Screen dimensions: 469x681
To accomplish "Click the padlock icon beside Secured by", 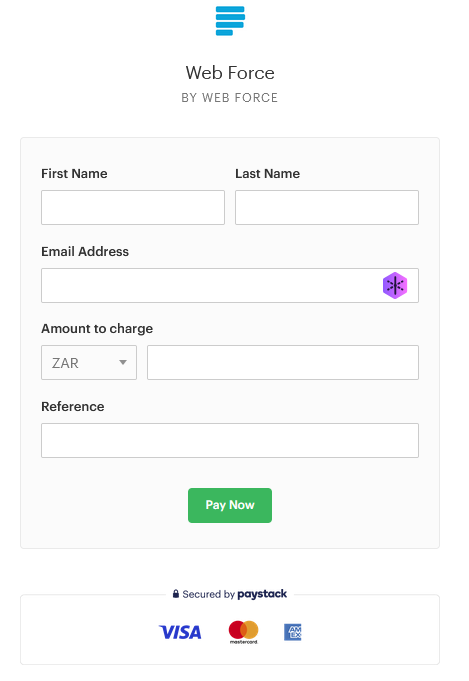I will (x=176, y=594).
